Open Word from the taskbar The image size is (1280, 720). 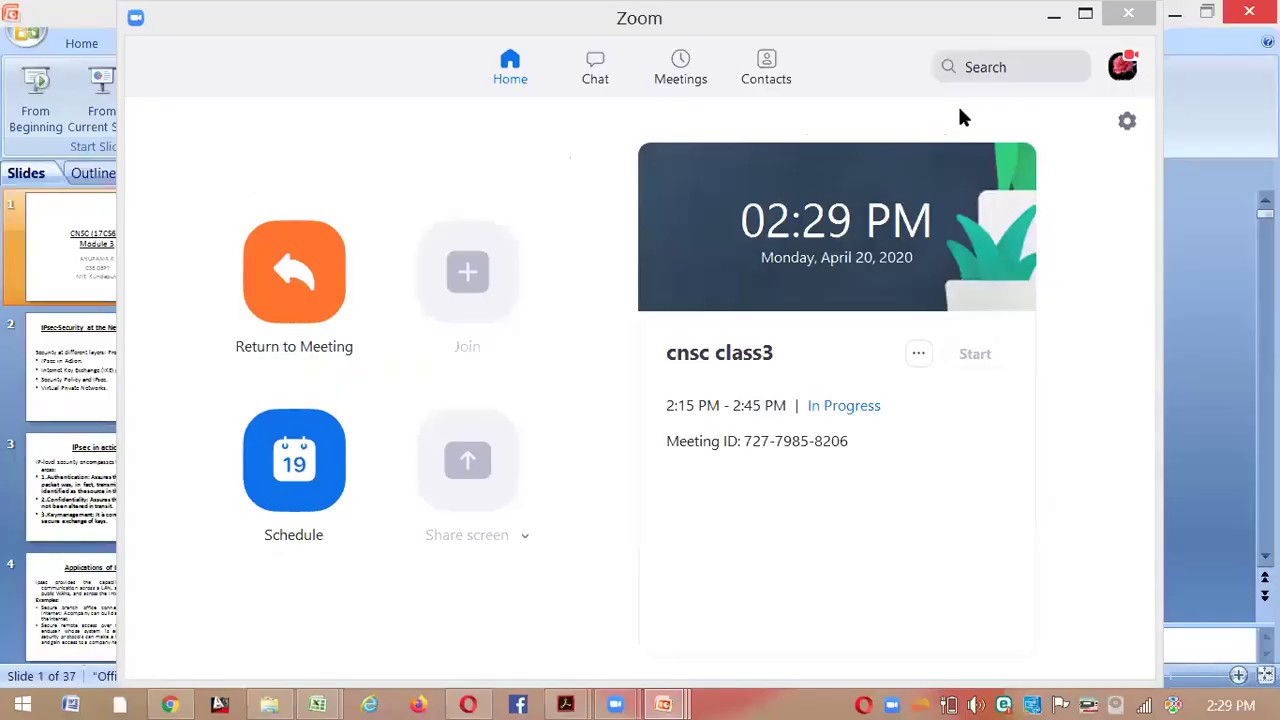[x=71, y=705]
